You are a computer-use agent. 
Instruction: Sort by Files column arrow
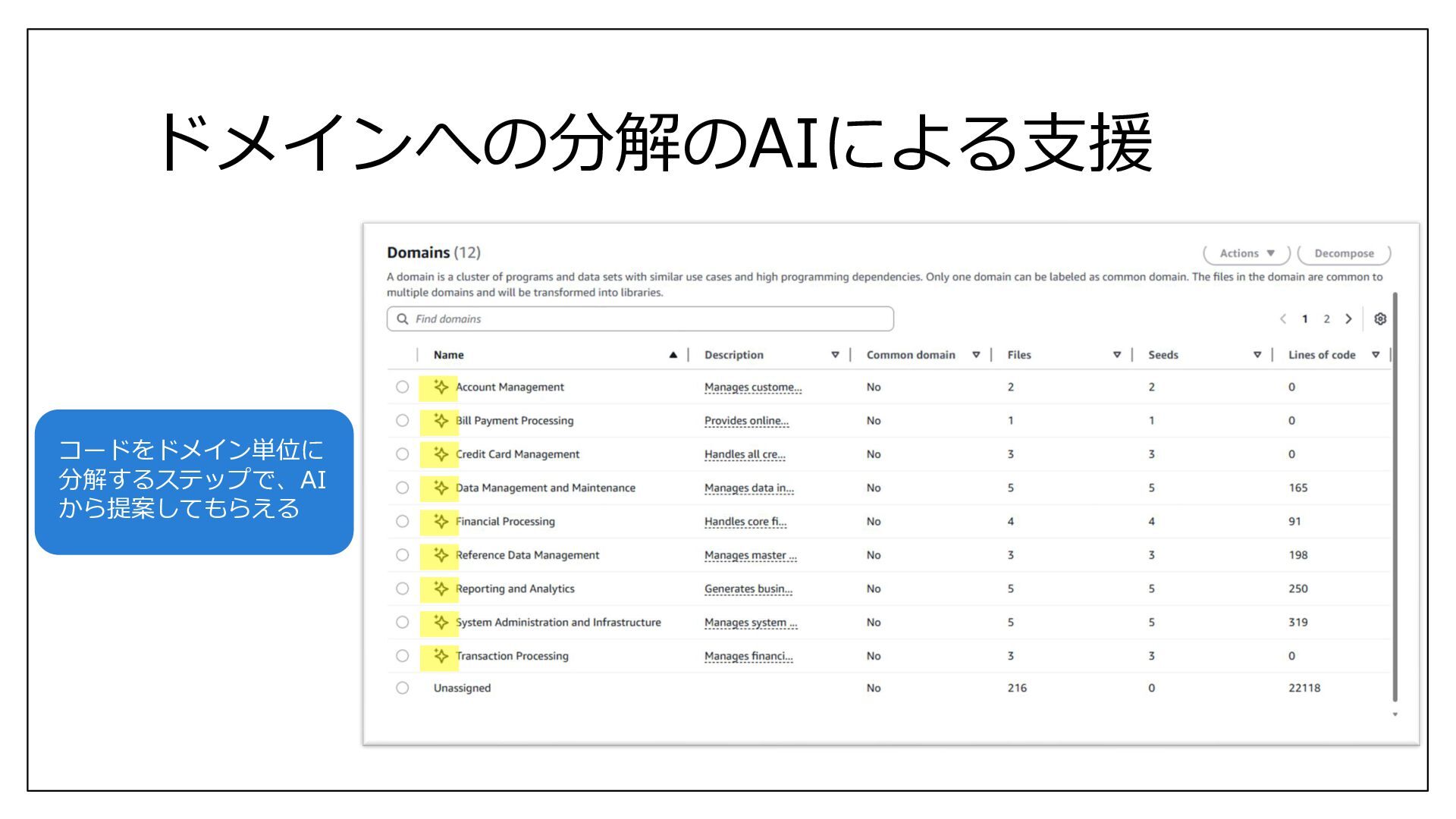[x=1116, y=355]
